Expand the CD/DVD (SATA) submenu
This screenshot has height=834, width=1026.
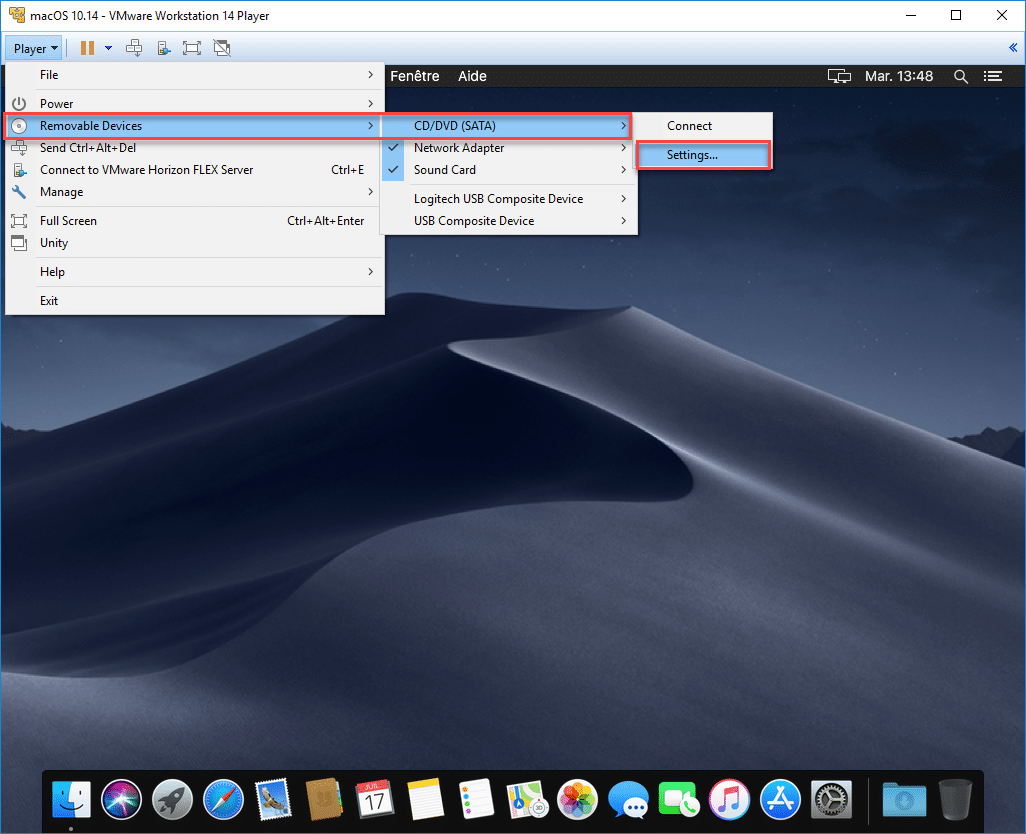coord(508,126)
